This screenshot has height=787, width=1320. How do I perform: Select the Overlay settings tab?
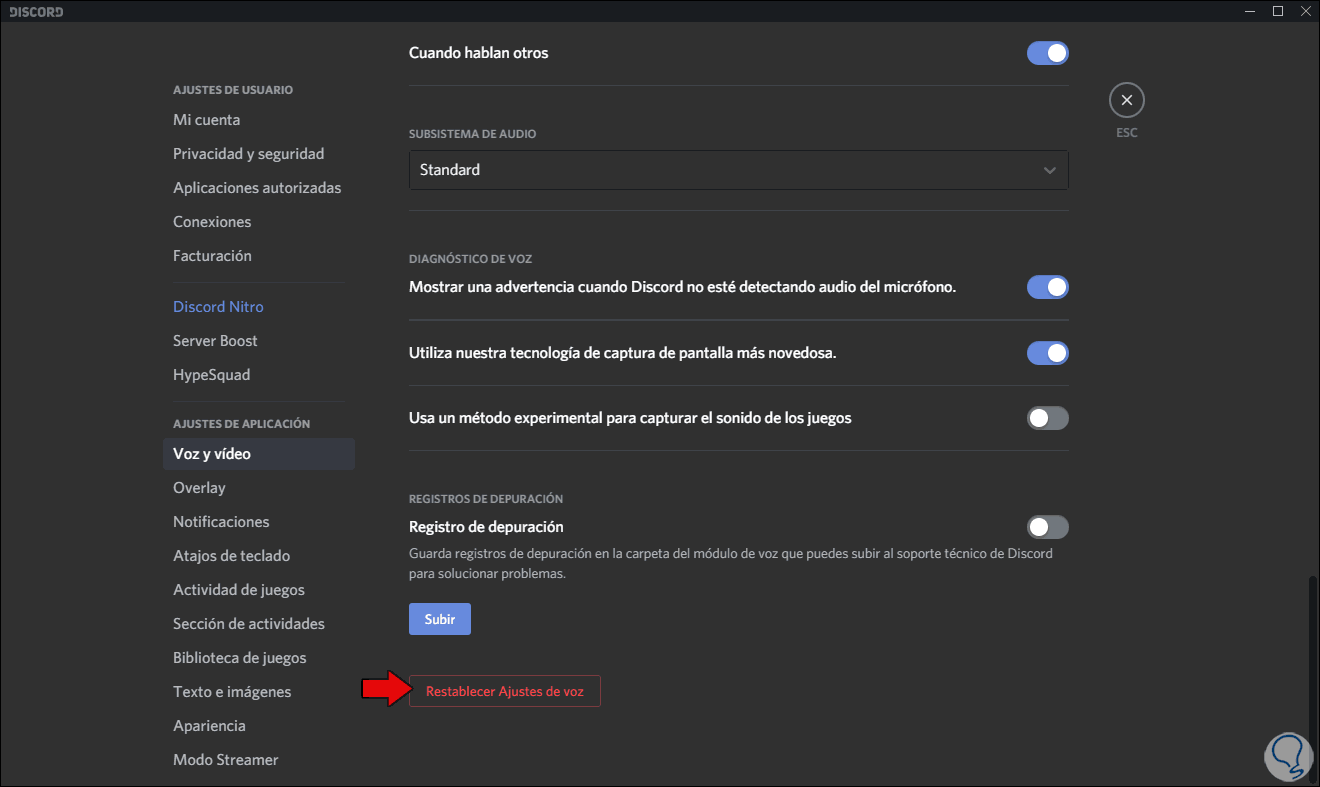pyautogui.click(x=199, y=488)
